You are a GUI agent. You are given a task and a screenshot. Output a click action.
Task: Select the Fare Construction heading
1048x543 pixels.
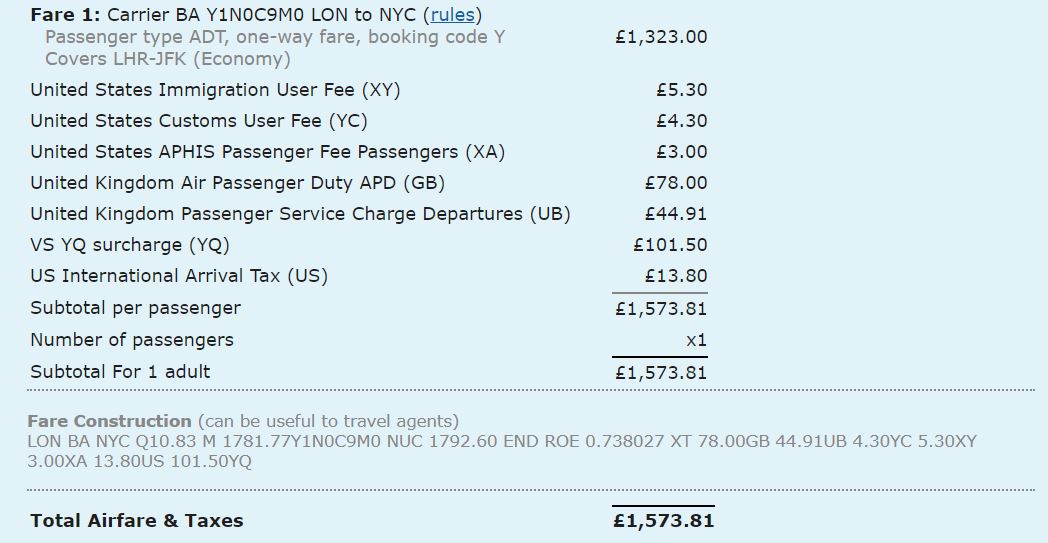click(110, 421)
